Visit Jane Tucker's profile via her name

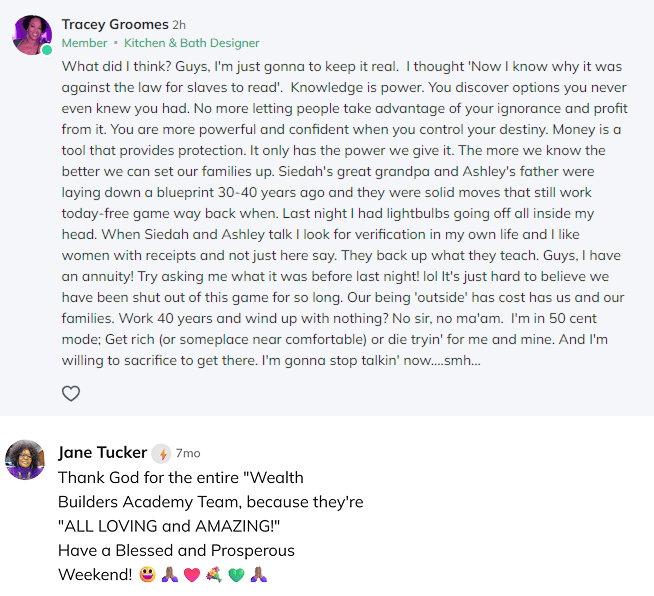(x=102, y=453)
